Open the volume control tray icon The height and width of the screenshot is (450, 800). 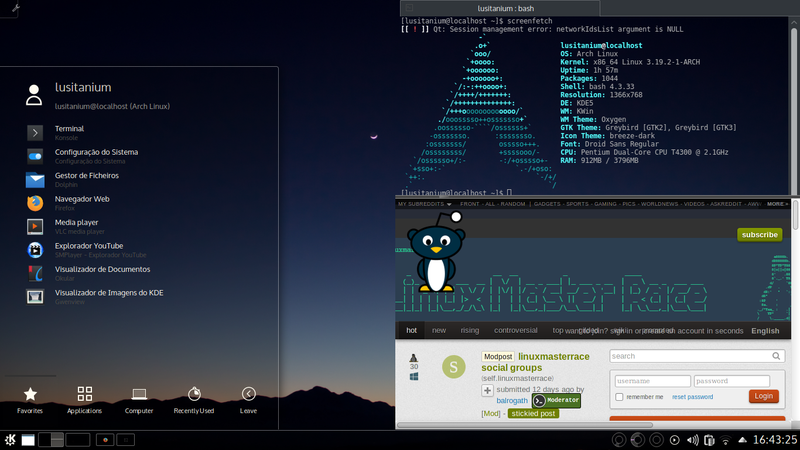[692, 440]
